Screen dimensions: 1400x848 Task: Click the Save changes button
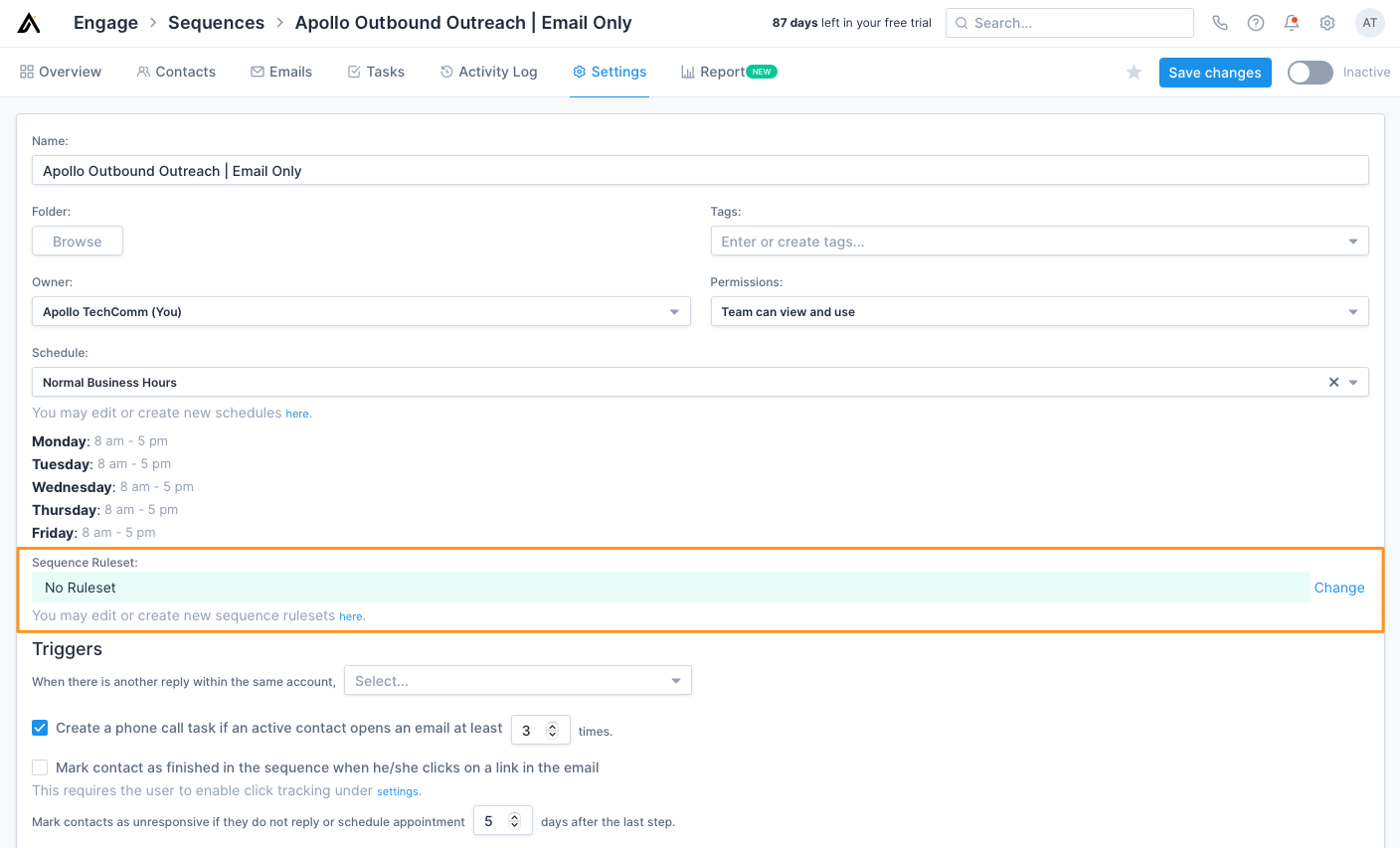tap(1215, 73)
